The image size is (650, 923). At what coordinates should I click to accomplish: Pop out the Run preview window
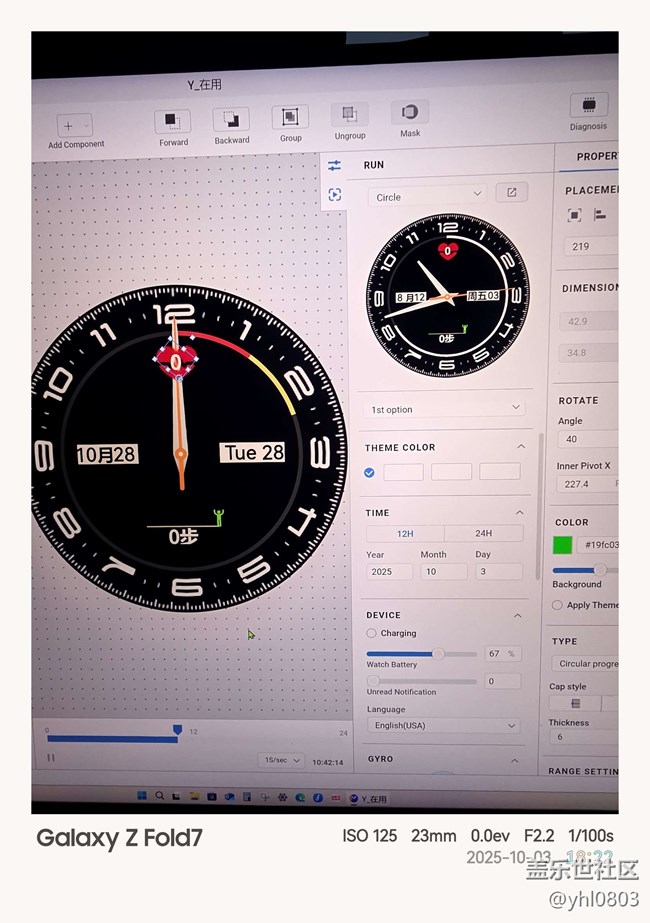coord(512,192)
